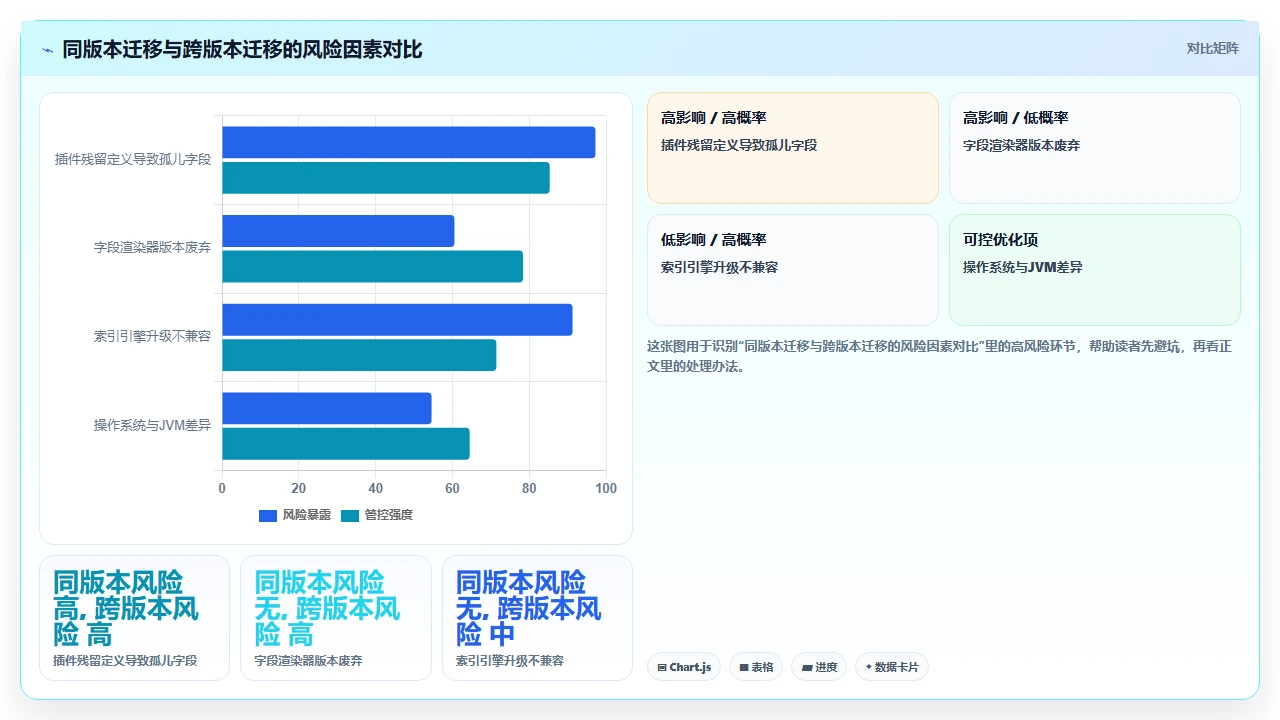Click the header icon beside the title

pyautogui.click(x=48, y=50)
